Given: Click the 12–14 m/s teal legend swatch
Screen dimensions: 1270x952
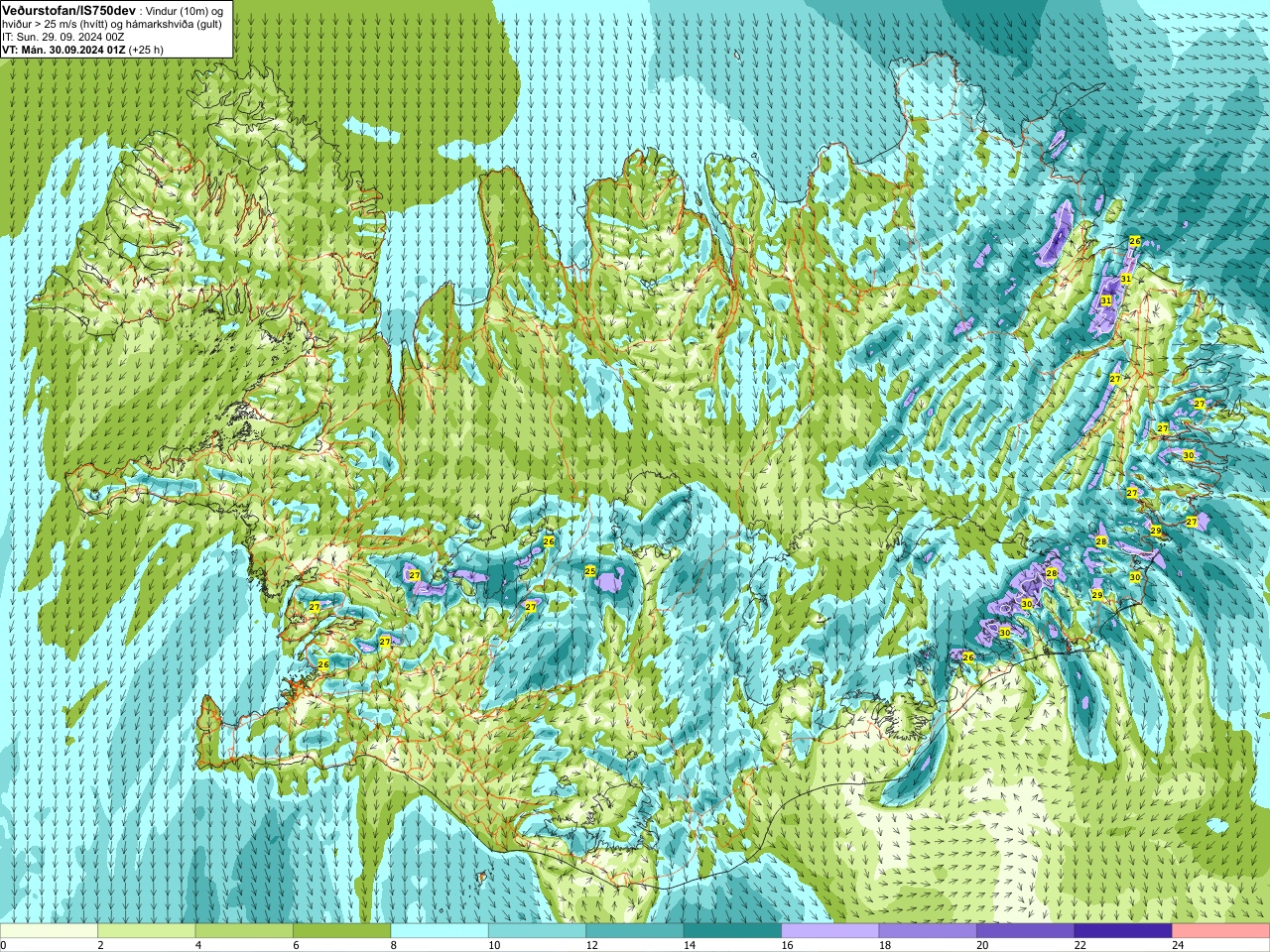Looking at the screenshot, I should click(x=635, y=931).
